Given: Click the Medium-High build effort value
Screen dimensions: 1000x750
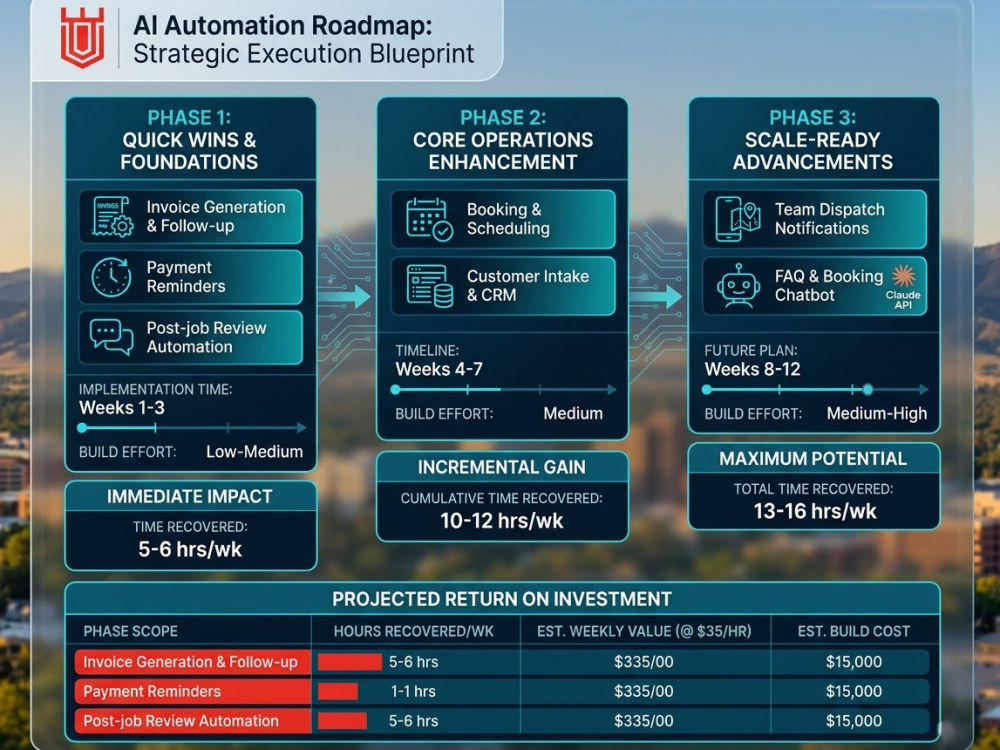Looking at the screenshot, I should pyautogui.click(x=877, y=413).
